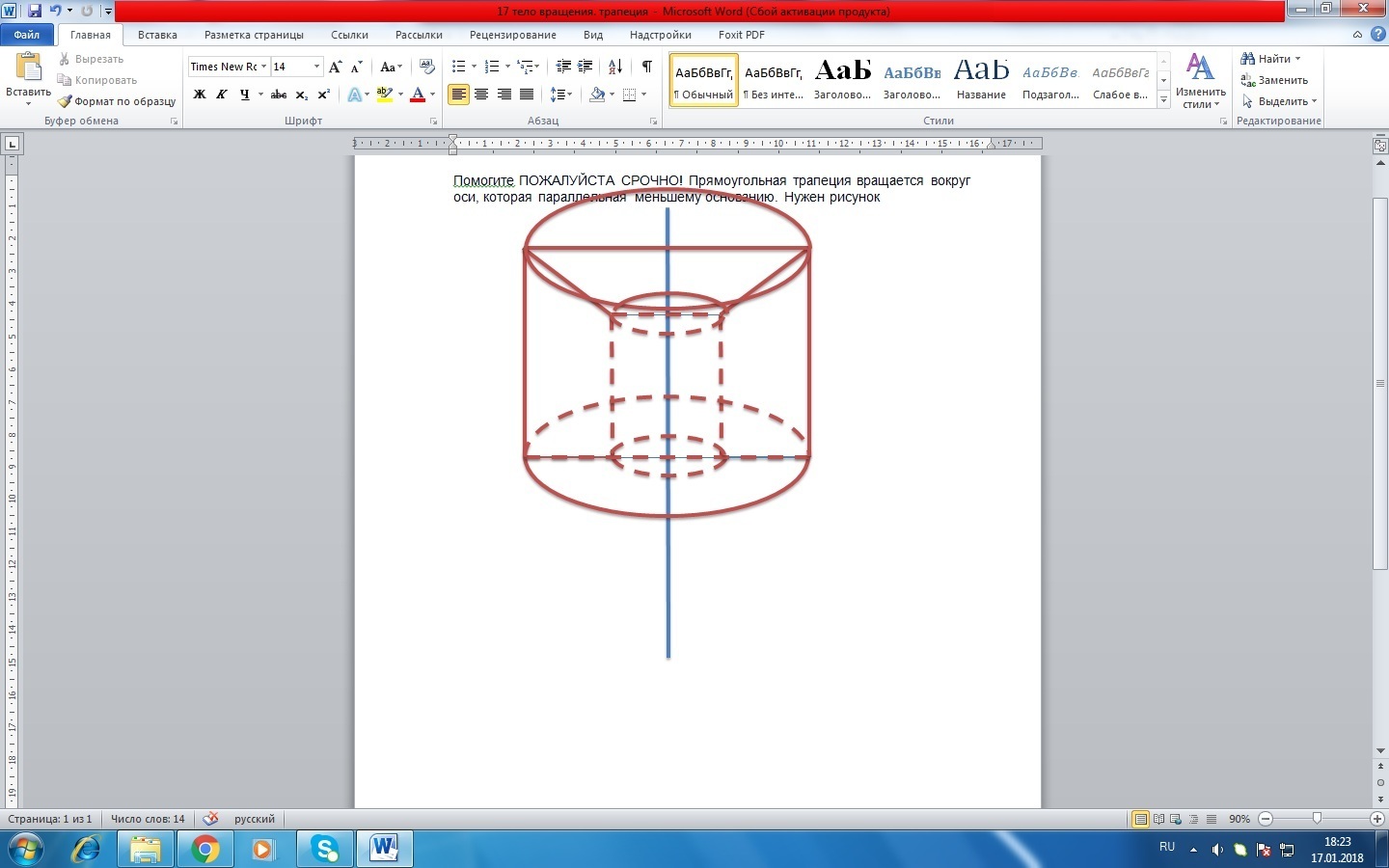The height and width of the screenshot is (868, 1389).
Task: Toggle italic formatting with the К button
Action: point(222,95)
